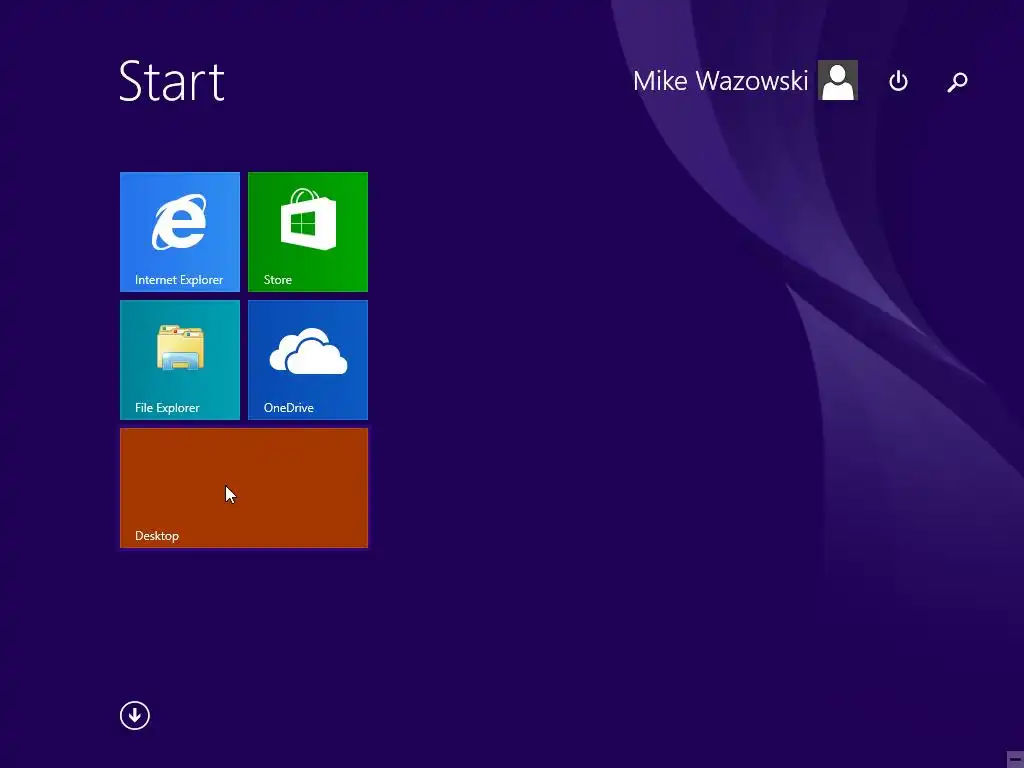Open Mike Wazowski account name
Screen dimensions: 1024x768
tap(720, 81)
